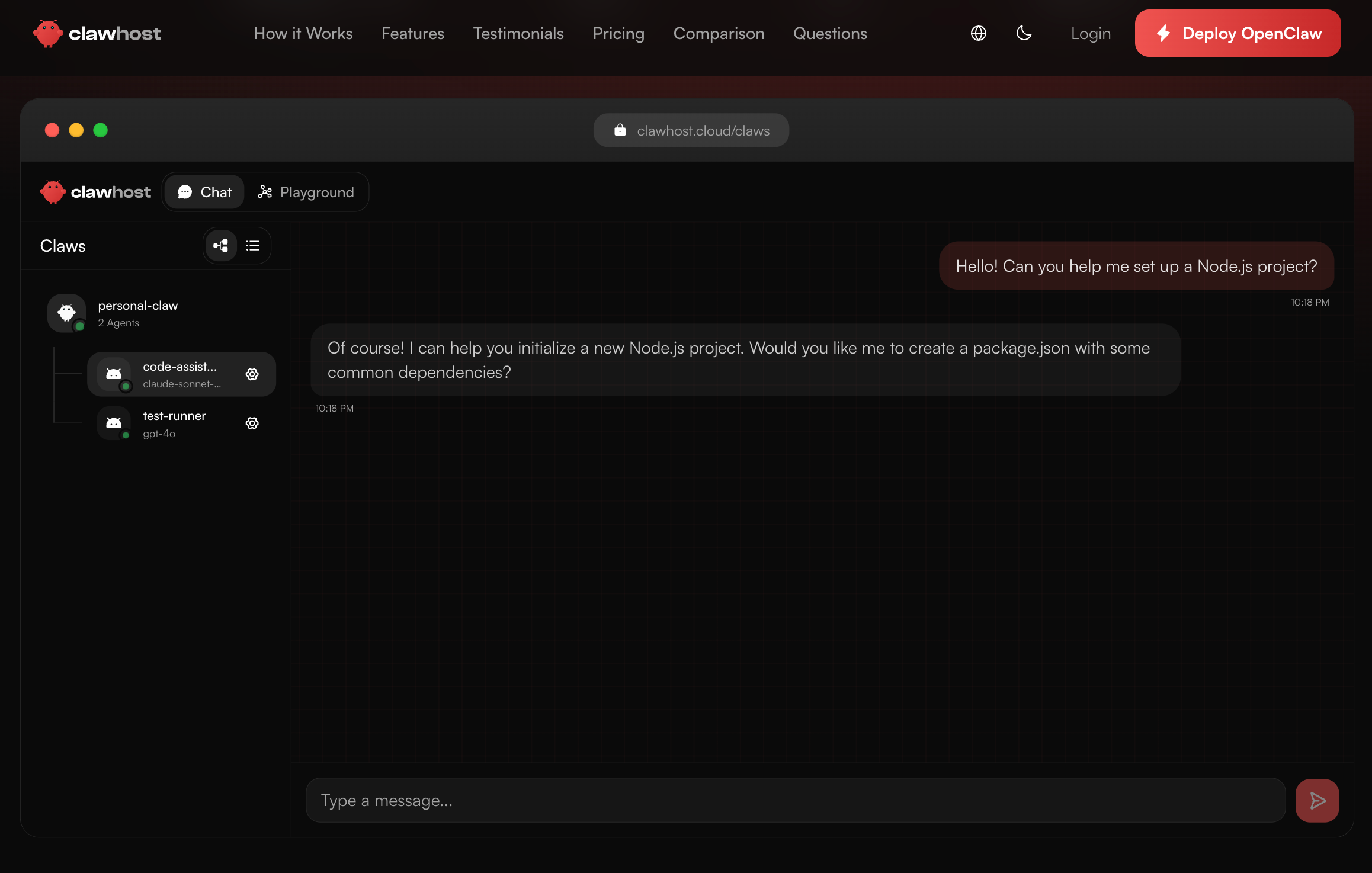The height and width of the screenshot is (873, 1372).
Task: Click the globe language selector icon
Action: [x=979, y=33]
